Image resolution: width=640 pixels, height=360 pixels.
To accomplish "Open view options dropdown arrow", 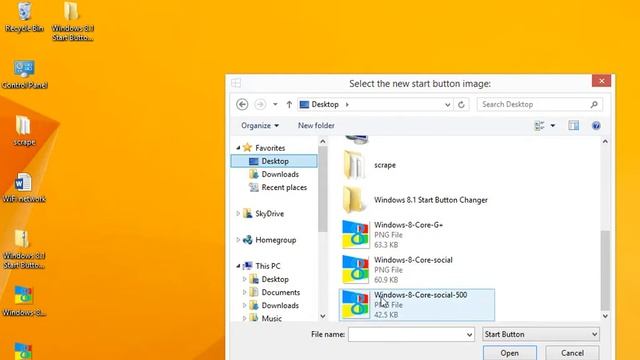I will tap(553, 126).
